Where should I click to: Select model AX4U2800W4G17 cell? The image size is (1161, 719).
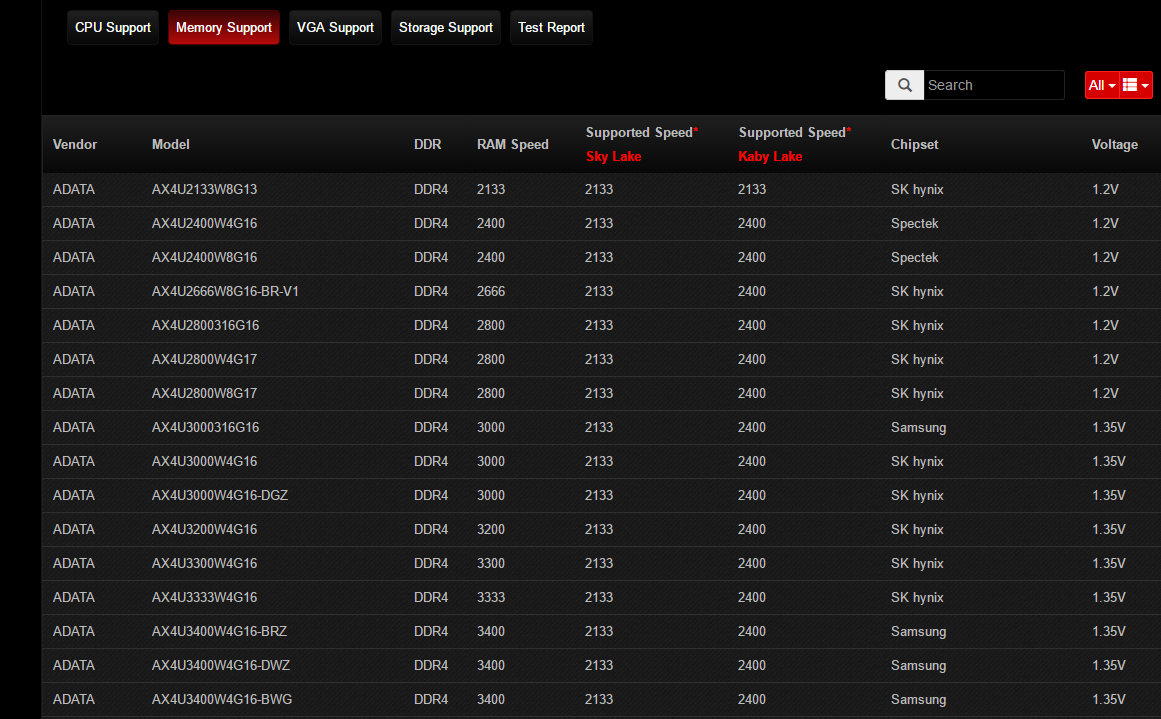point(204,360)
